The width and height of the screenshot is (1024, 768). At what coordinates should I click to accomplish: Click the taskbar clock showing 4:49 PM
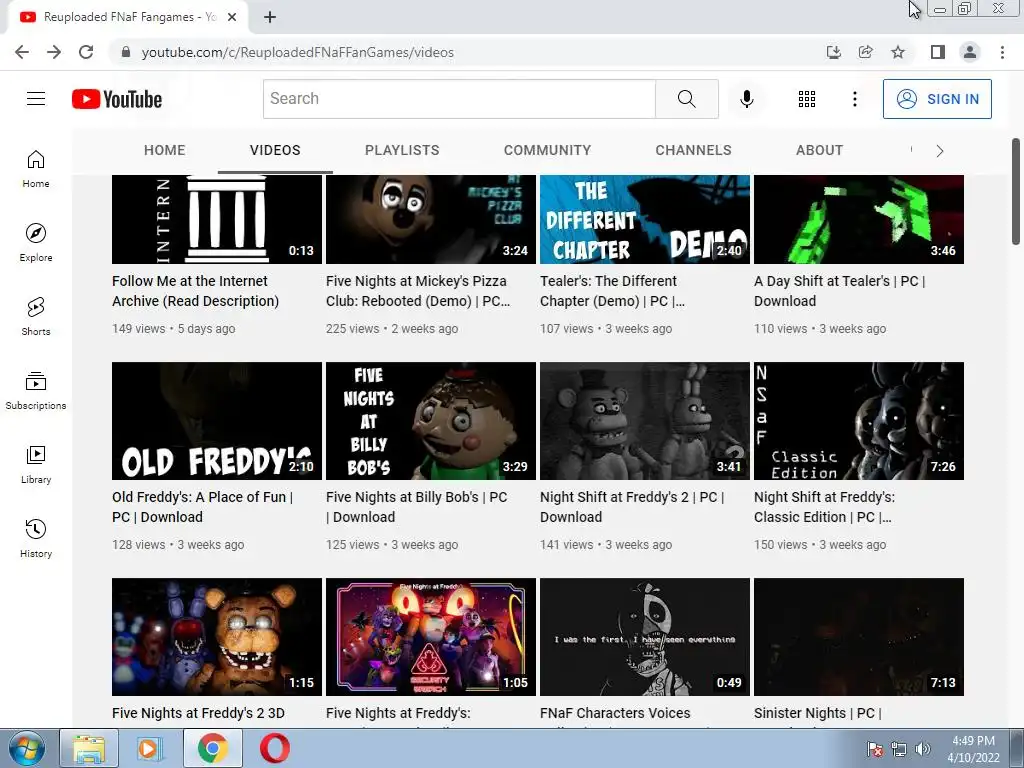click(973, 748)
